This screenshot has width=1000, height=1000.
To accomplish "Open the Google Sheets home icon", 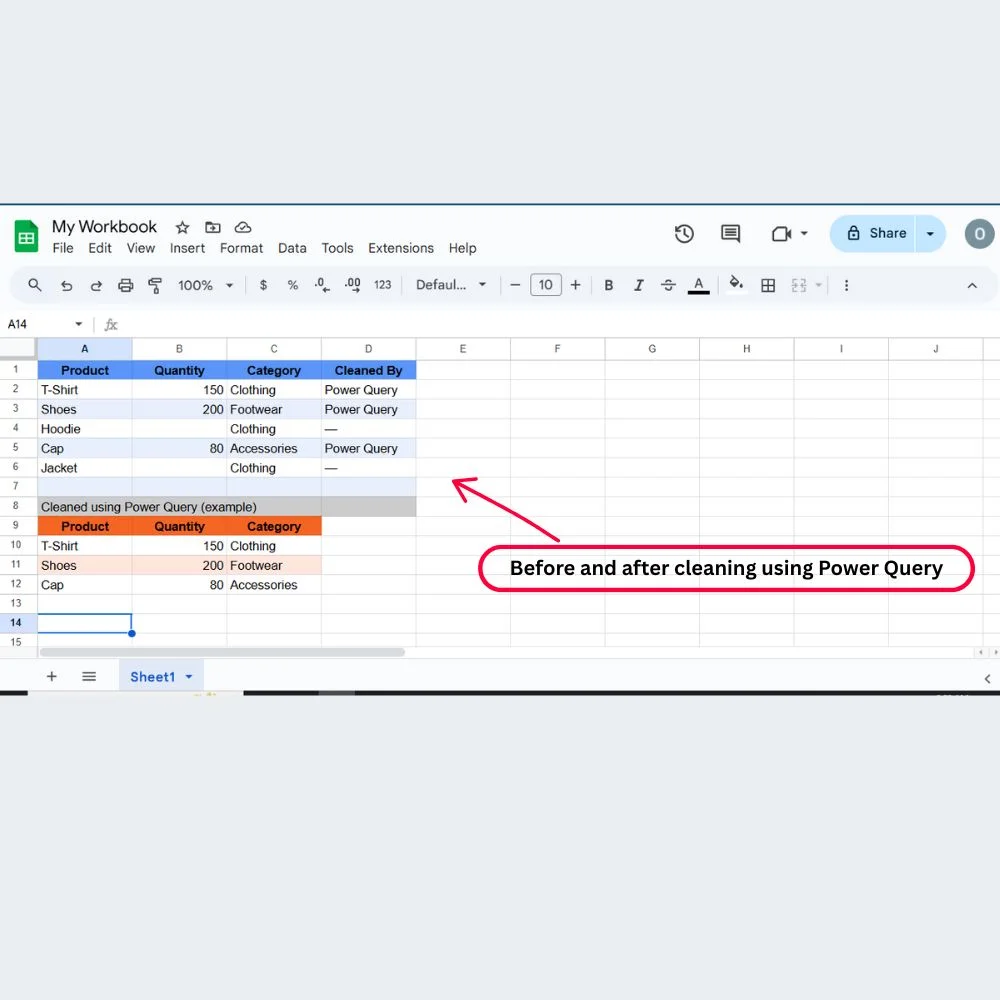I will pyautogui.click(x=26, y=236).
